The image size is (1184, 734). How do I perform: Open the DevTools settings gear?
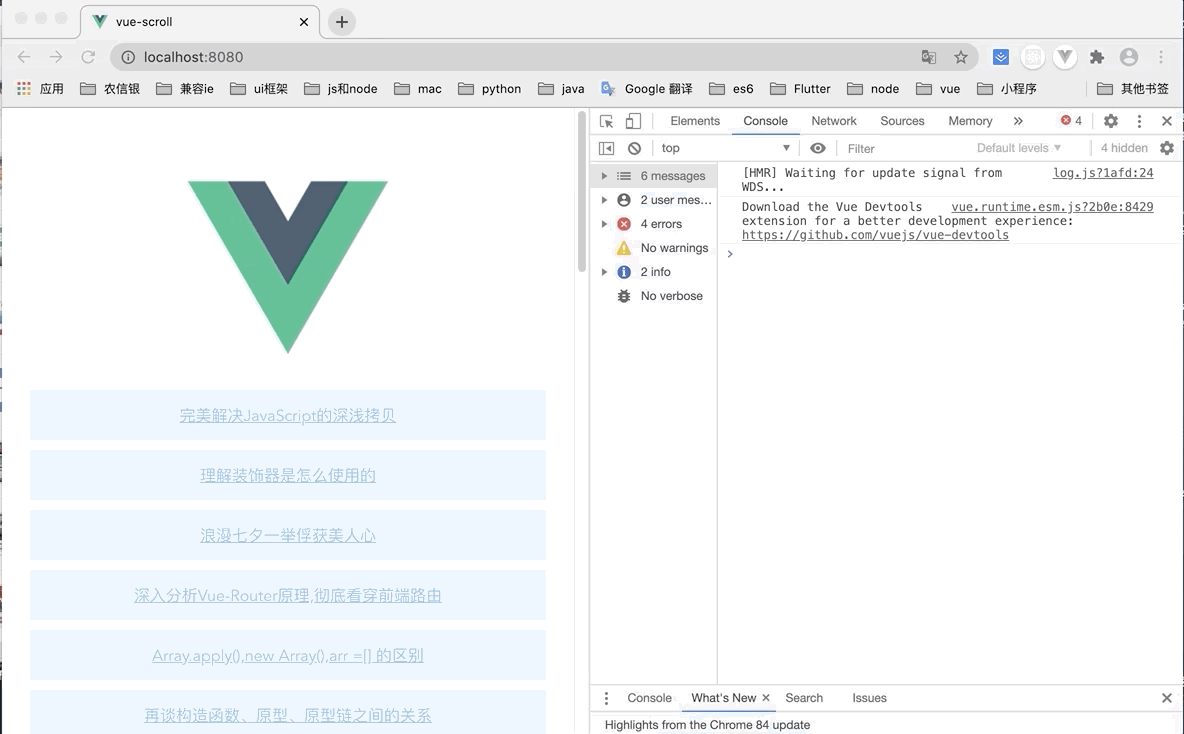point(1111,121)
